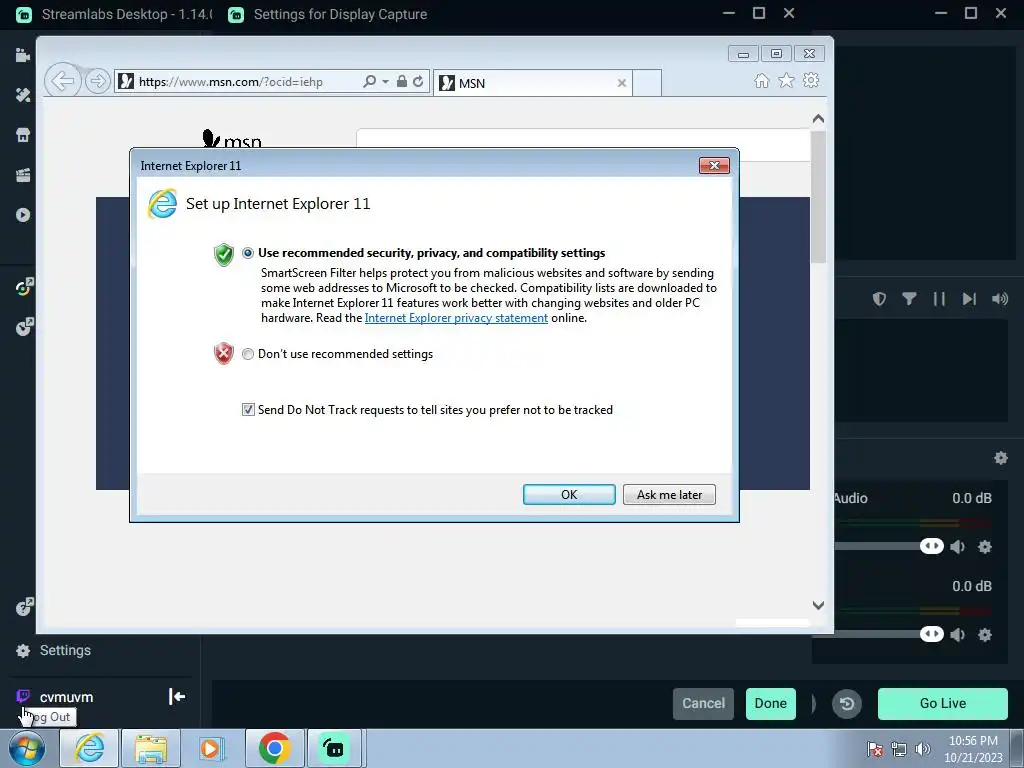The image size is (1024, 768).
Task: Open the Highlighter clapperboard icon in sidebar
Action: (23, 175)
